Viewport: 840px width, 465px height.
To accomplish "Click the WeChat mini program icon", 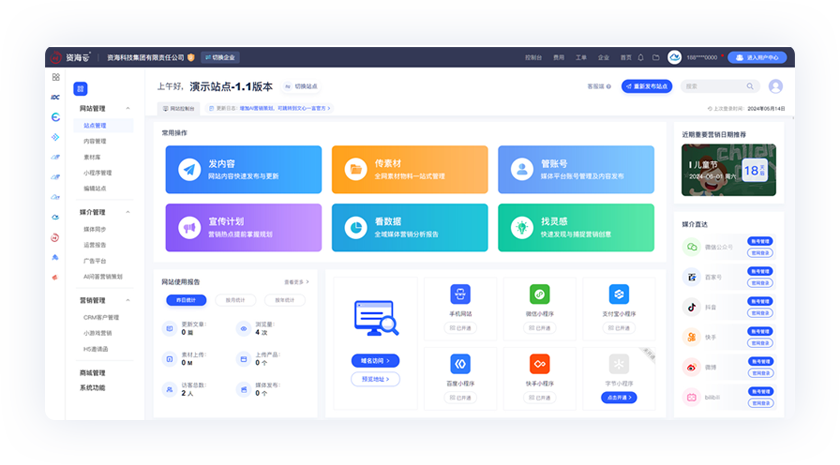I will [x=540, y=294].
